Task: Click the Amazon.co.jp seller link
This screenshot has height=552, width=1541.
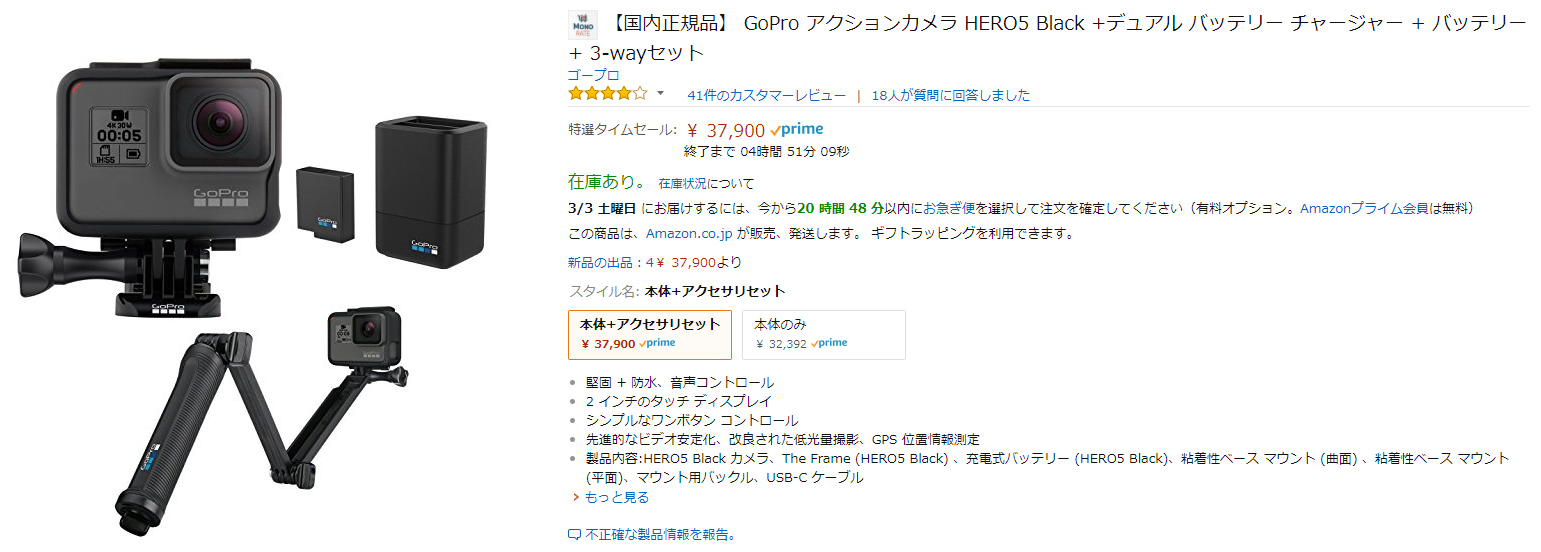Action: tap(689, 234)
